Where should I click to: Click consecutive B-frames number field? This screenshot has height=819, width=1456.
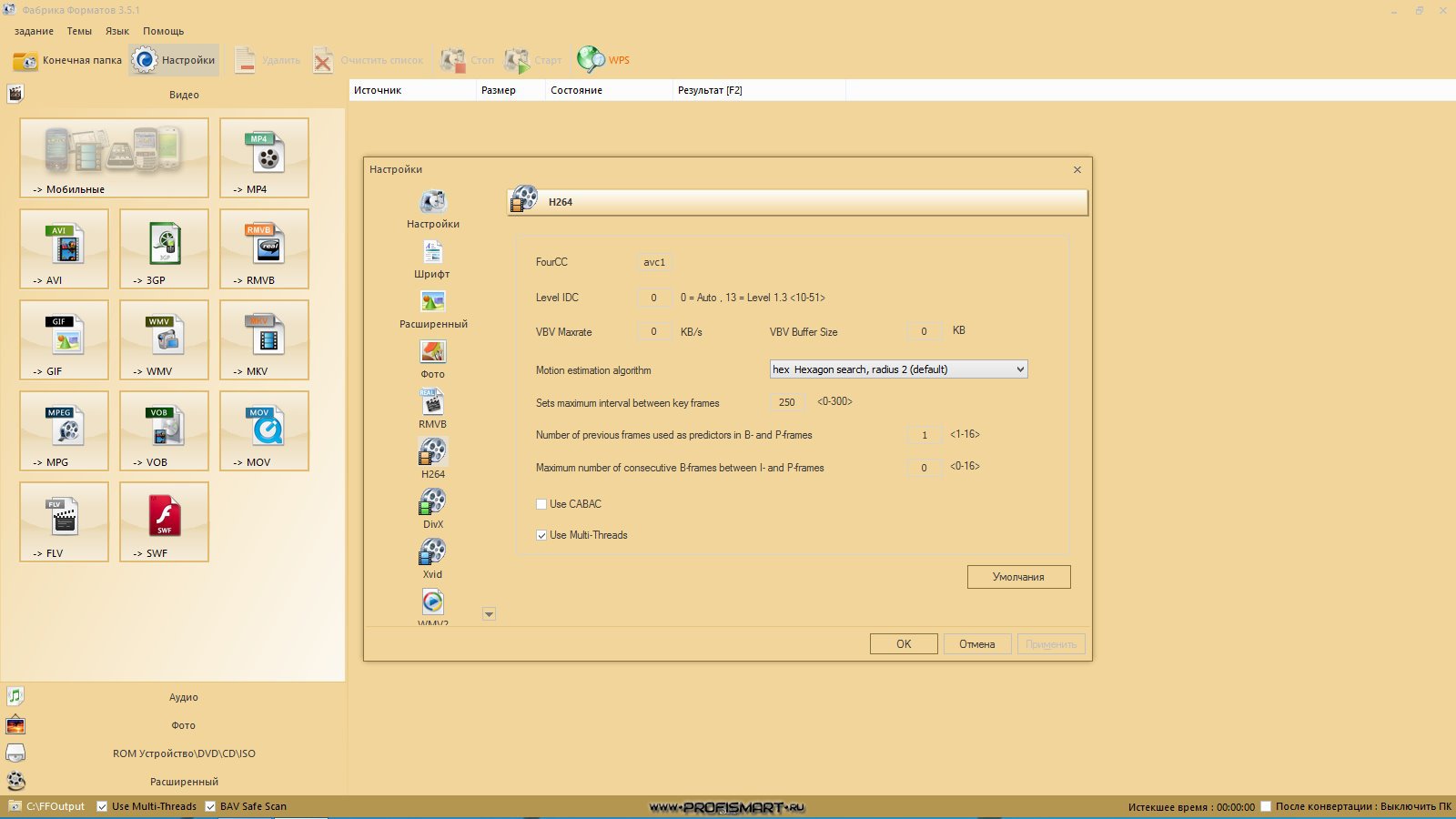(x=925, y=468)
